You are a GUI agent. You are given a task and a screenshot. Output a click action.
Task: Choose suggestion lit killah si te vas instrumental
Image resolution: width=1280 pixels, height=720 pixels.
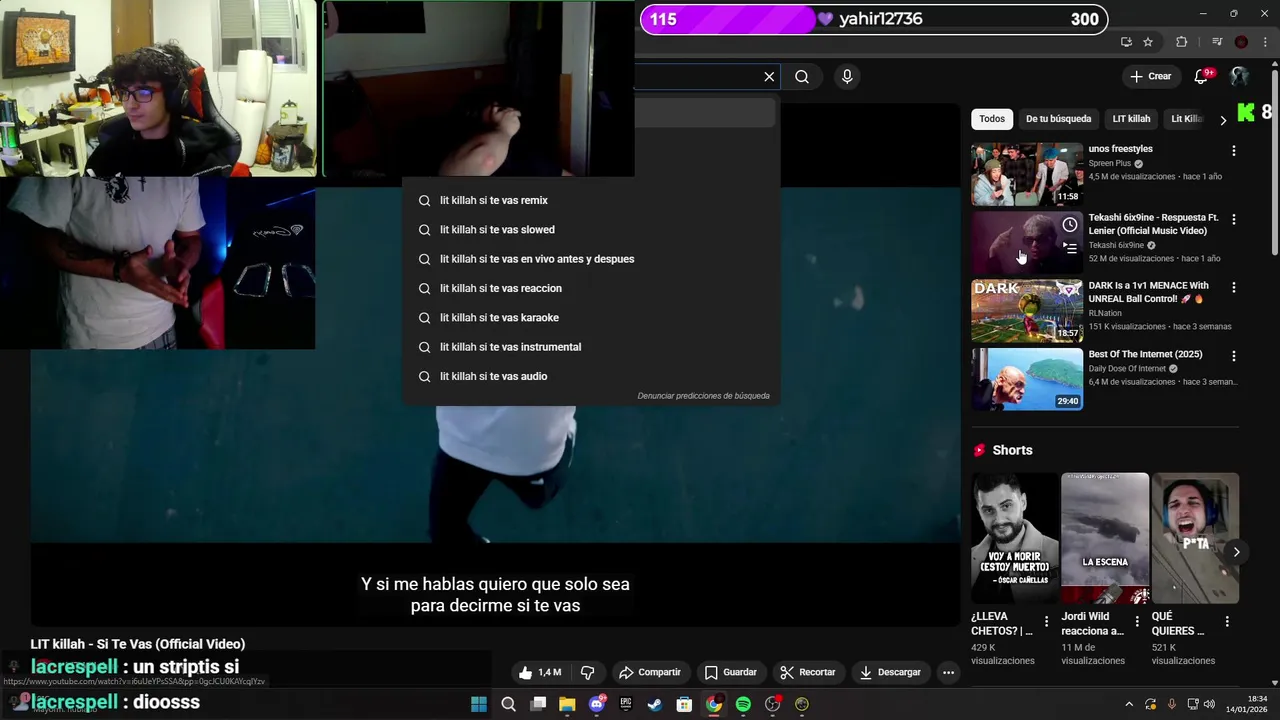point(590,347)
